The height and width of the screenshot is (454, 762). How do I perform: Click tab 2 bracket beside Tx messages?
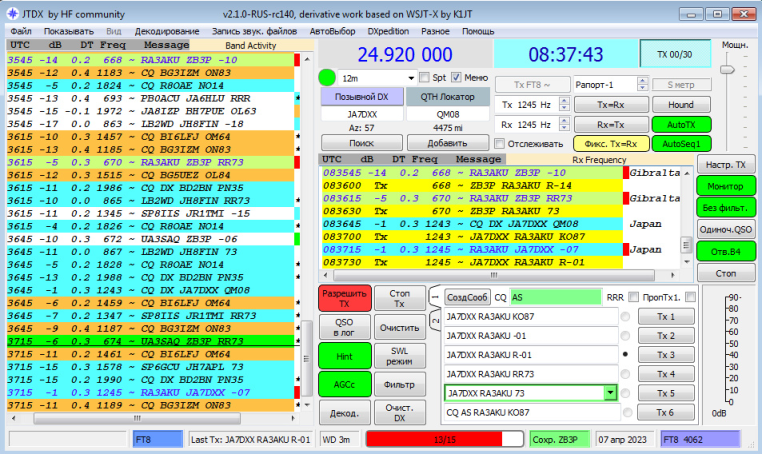435,321
